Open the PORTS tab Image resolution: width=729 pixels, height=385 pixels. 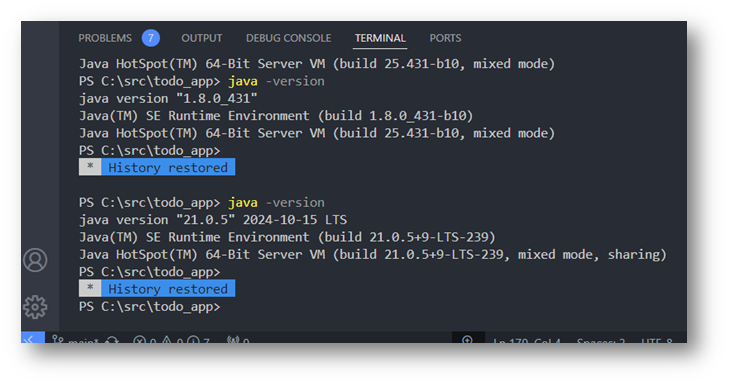click(445, 38)
